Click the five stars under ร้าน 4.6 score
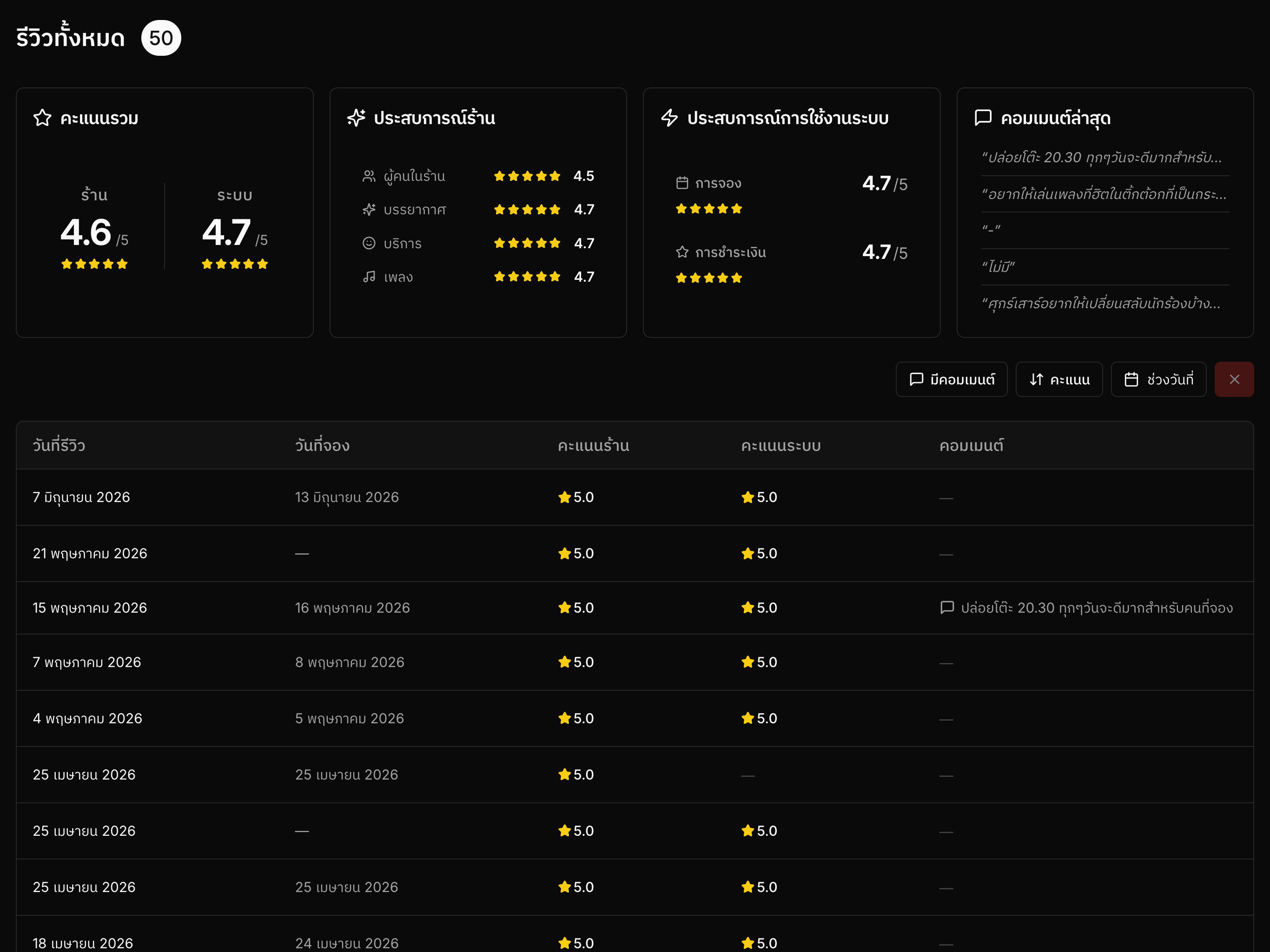 pyautogui.click(x=95, y=264)
